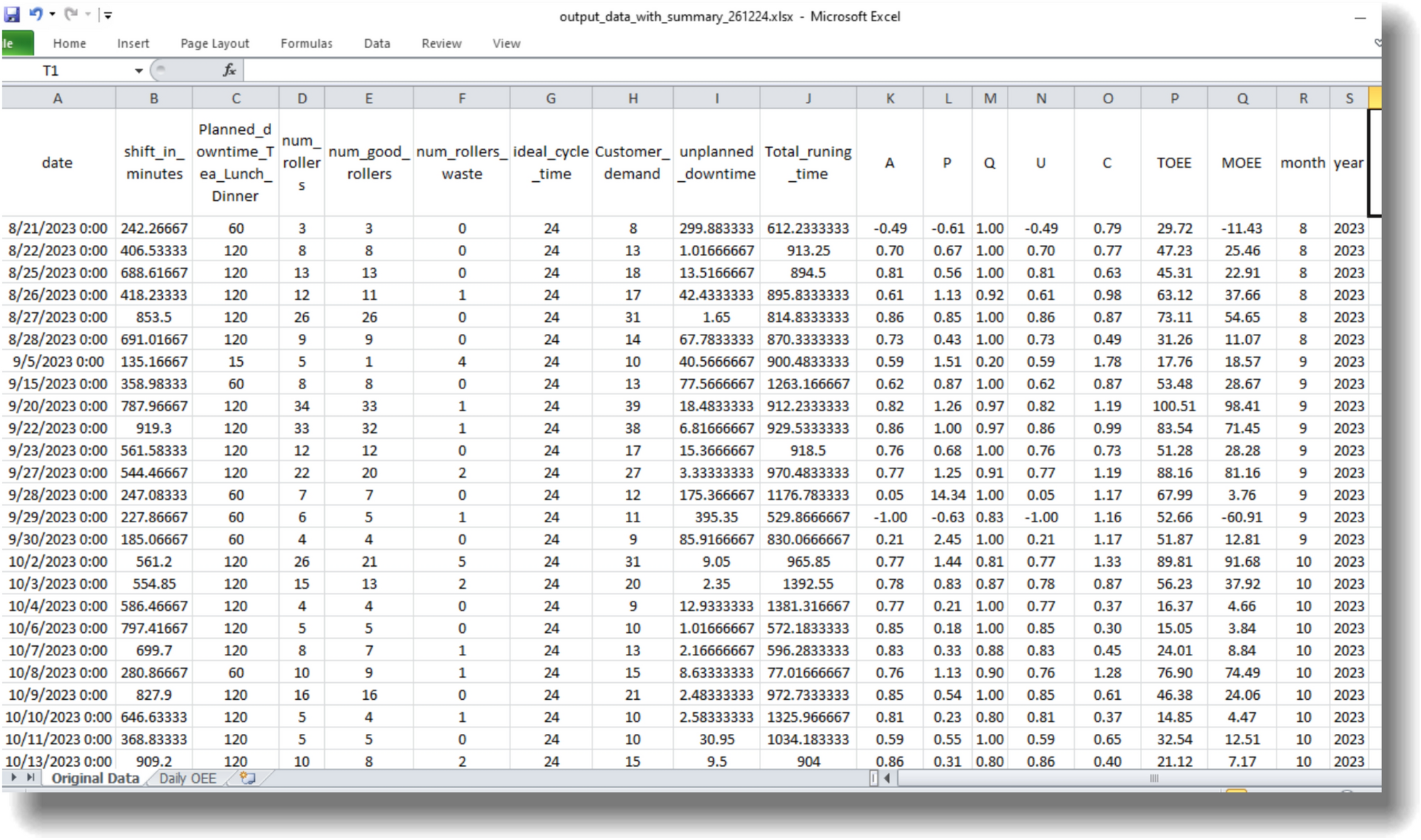This screenshot has height=840, width=1421.
Task: Expand the Customize Quick Access Toolbar menu
Action: [108, 15]
